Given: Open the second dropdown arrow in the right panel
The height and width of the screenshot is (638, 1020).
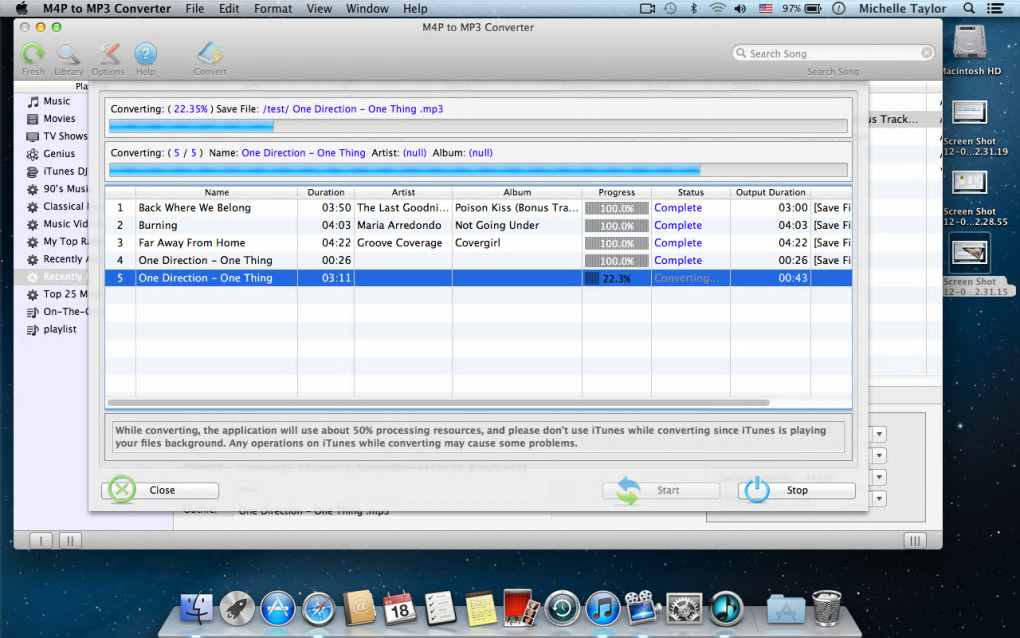Looking at the screenshot, I should pyautogui.click(x=879, y=455).
